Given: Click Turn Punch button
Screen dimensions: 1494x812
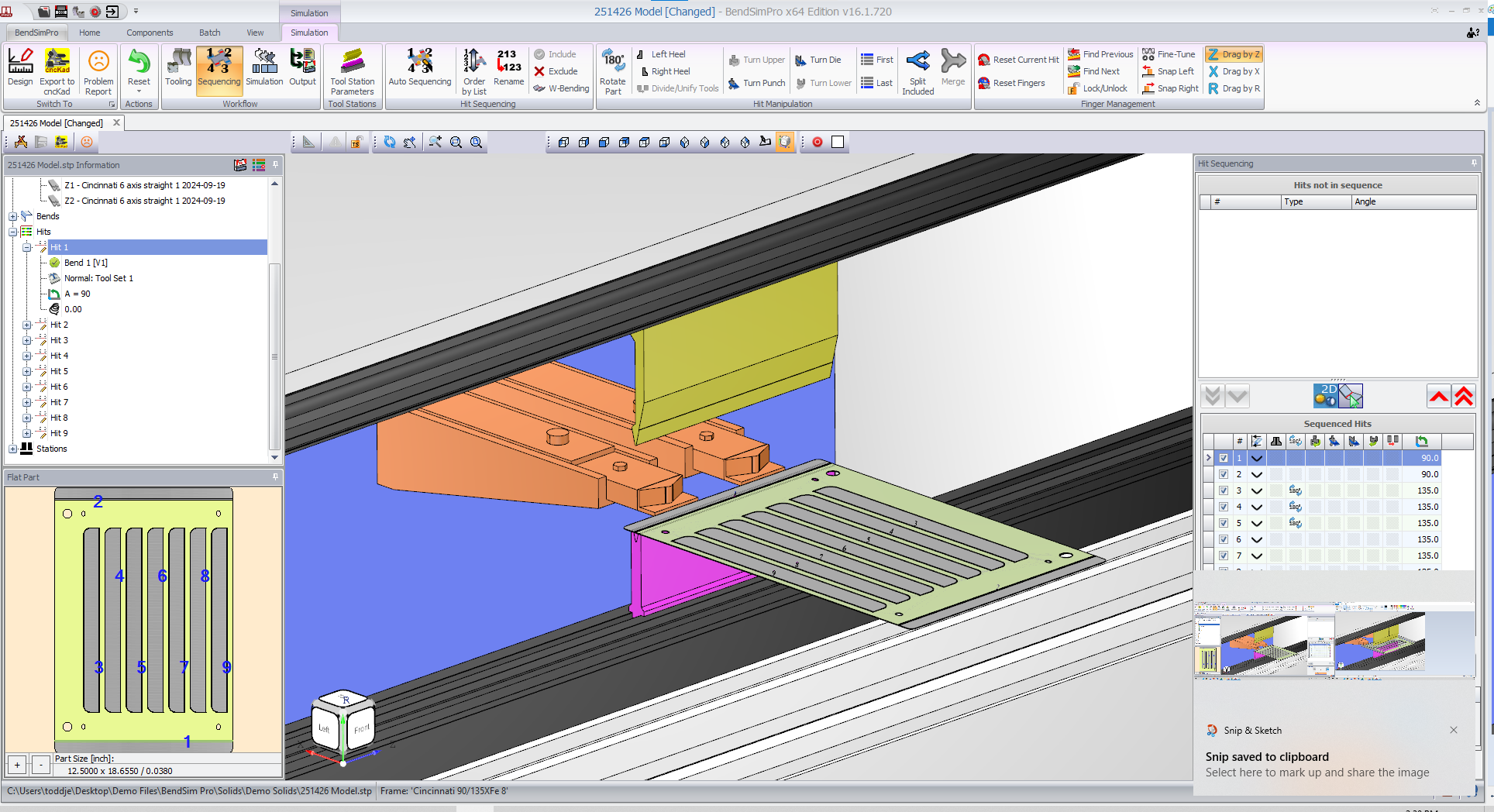Looking at the screenshot, I should point(756,83).
